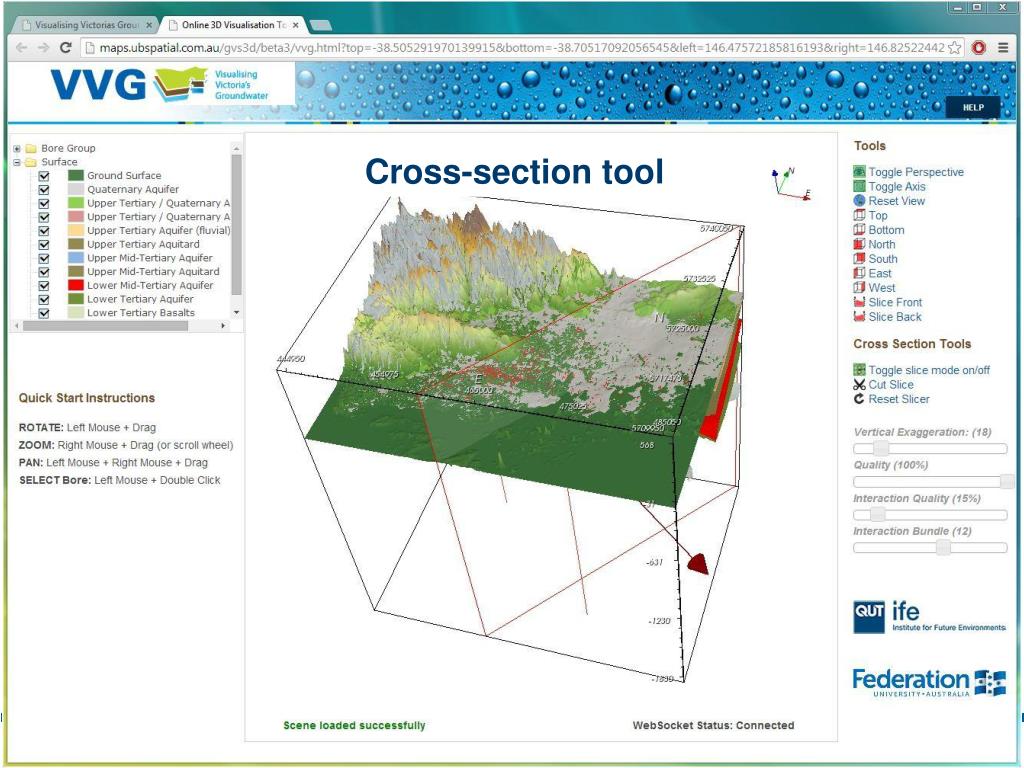Viewport: 1024px width, 768px height.
Task: Uncheck the Upper Tertiary Aquitard layer
Action: point(44,244)
